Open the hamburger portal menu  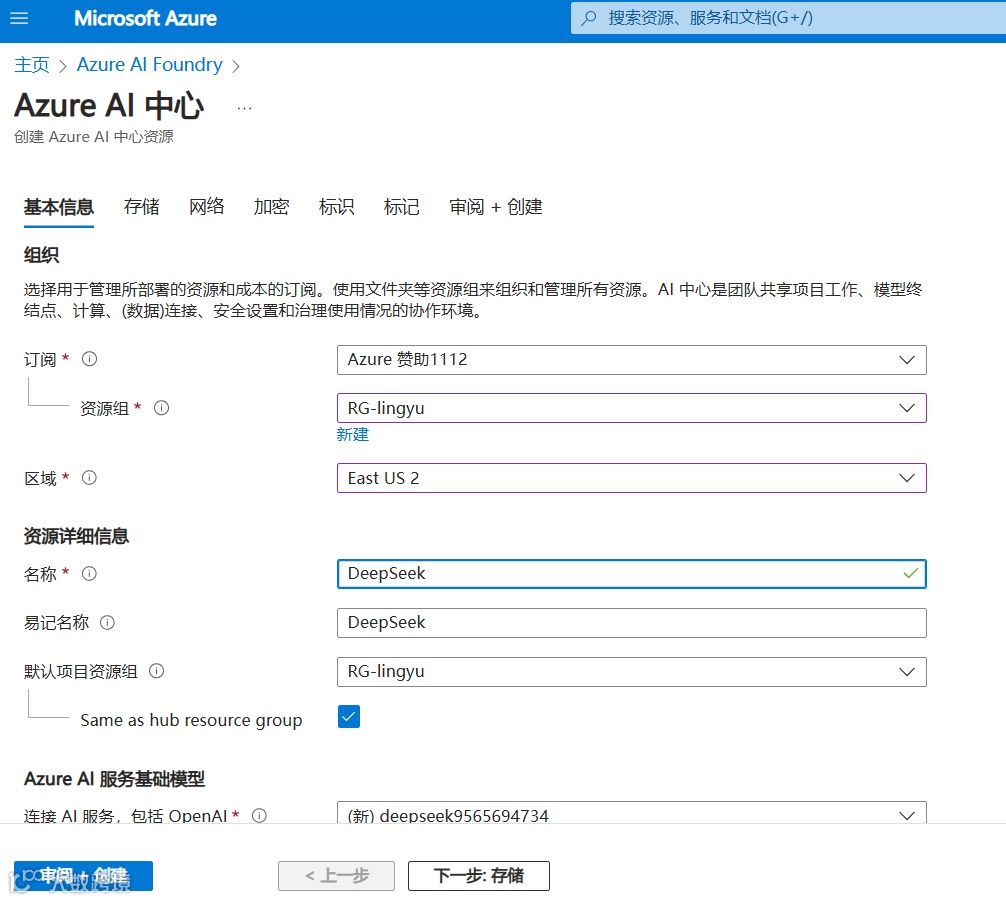19,18
